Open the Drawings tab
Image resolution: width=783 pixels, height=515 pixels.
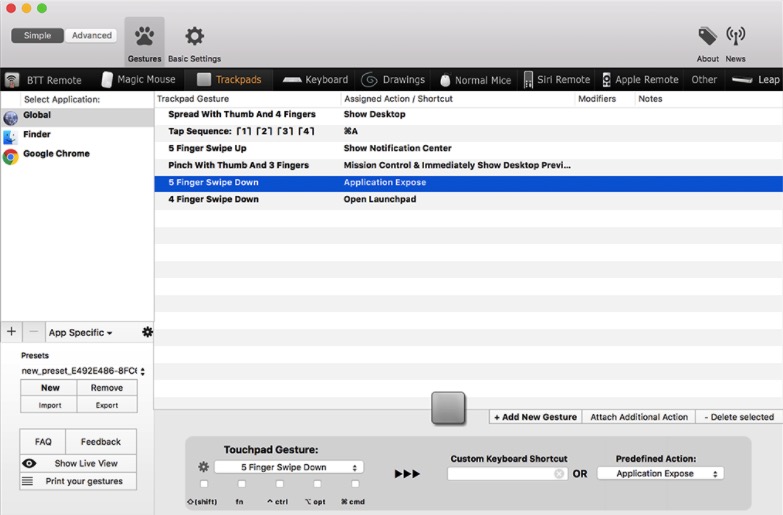[393, 79]
